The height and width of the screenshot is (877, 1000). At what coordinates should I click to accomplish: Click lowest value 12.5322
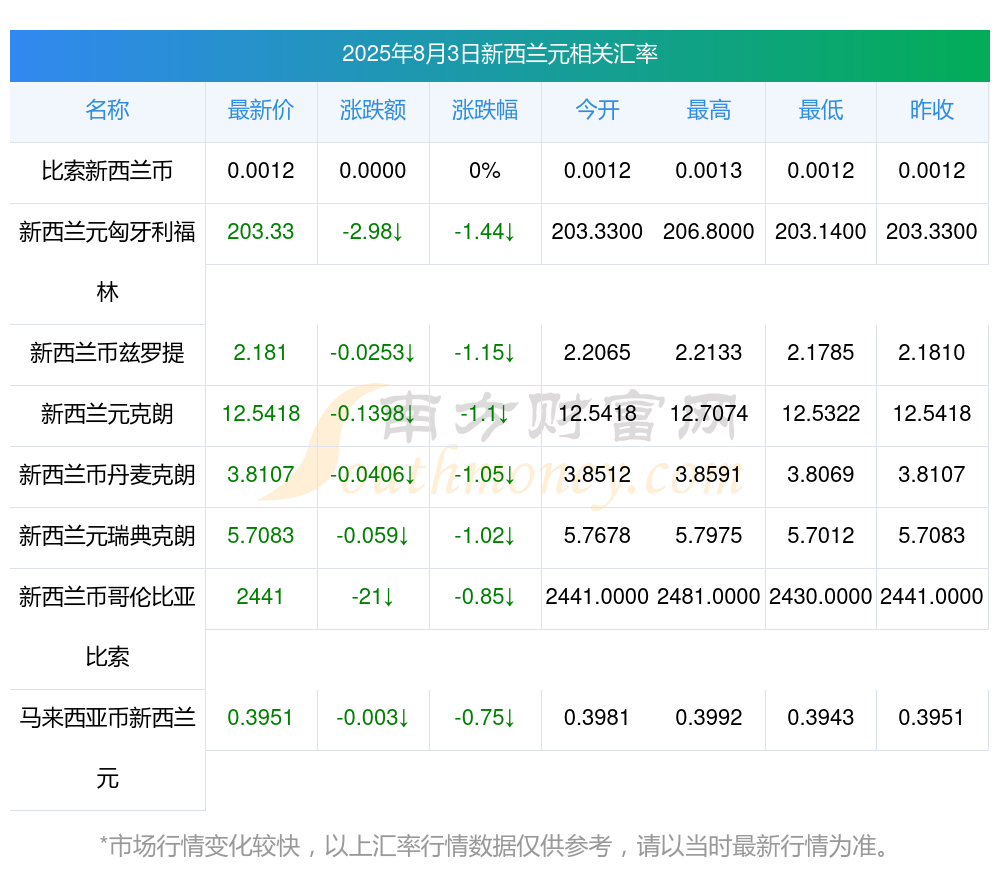[821, 413]
